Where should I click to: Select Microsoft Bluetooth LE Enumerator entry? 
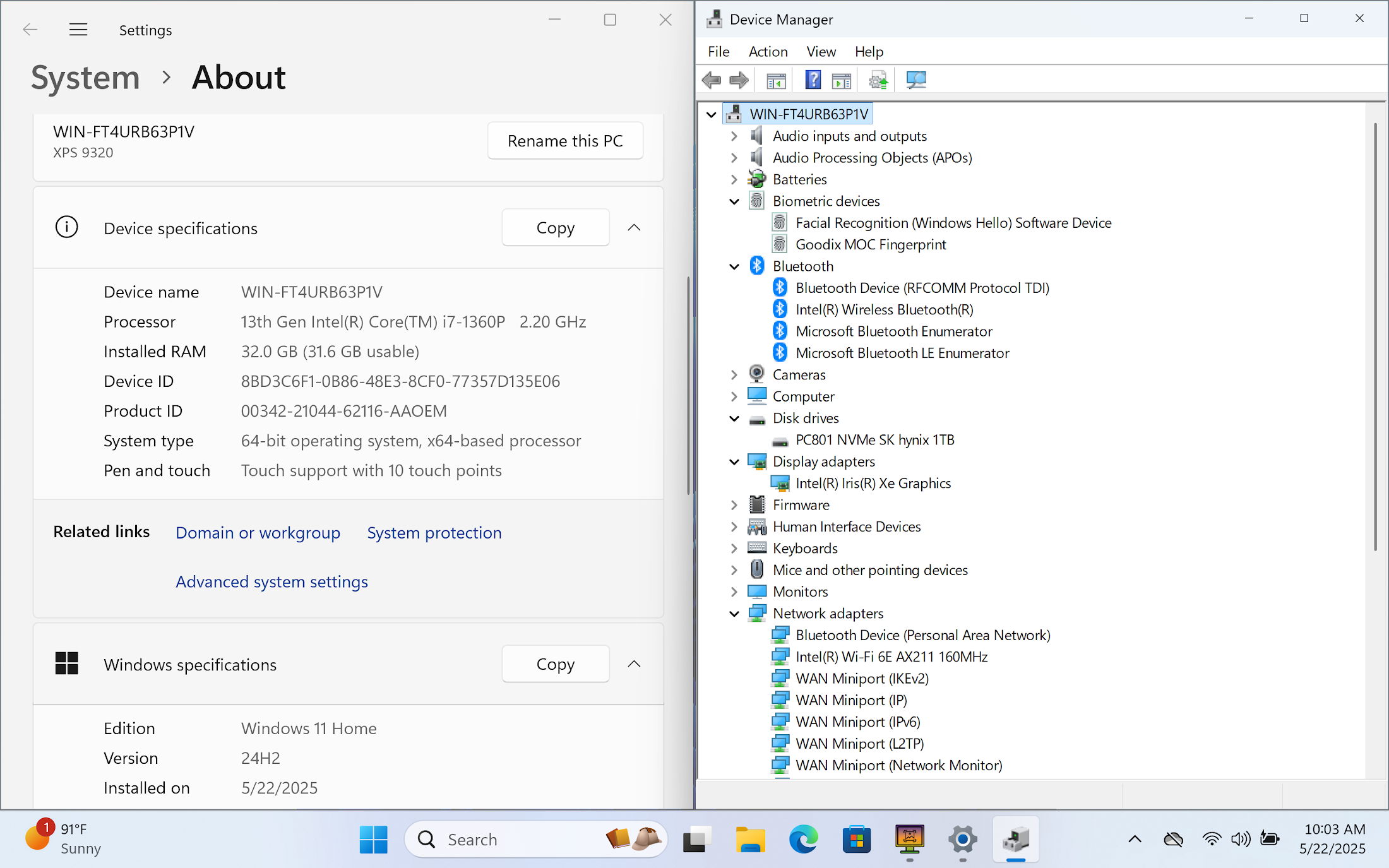pos(902,353)
